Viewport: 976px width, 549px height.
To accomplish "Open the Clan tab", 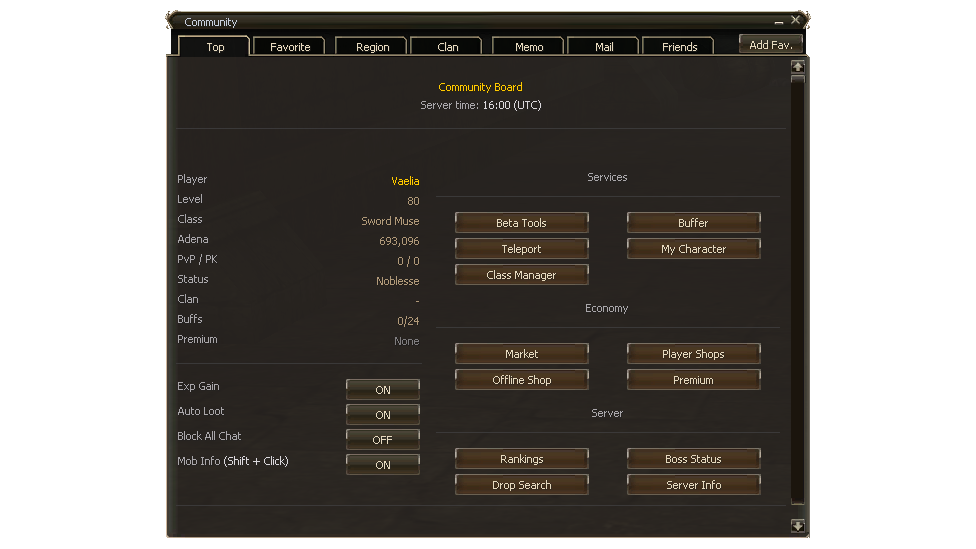I will [447, 47].
